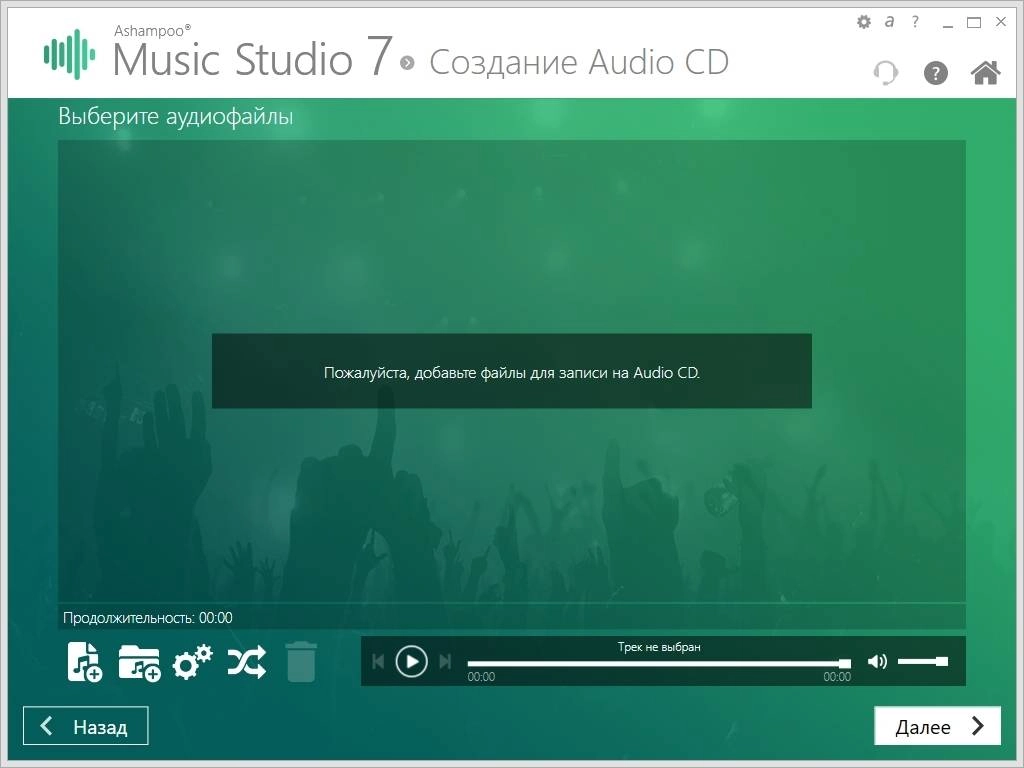Play the selected track
1024x768 pixels.
[x=411, y=662]
